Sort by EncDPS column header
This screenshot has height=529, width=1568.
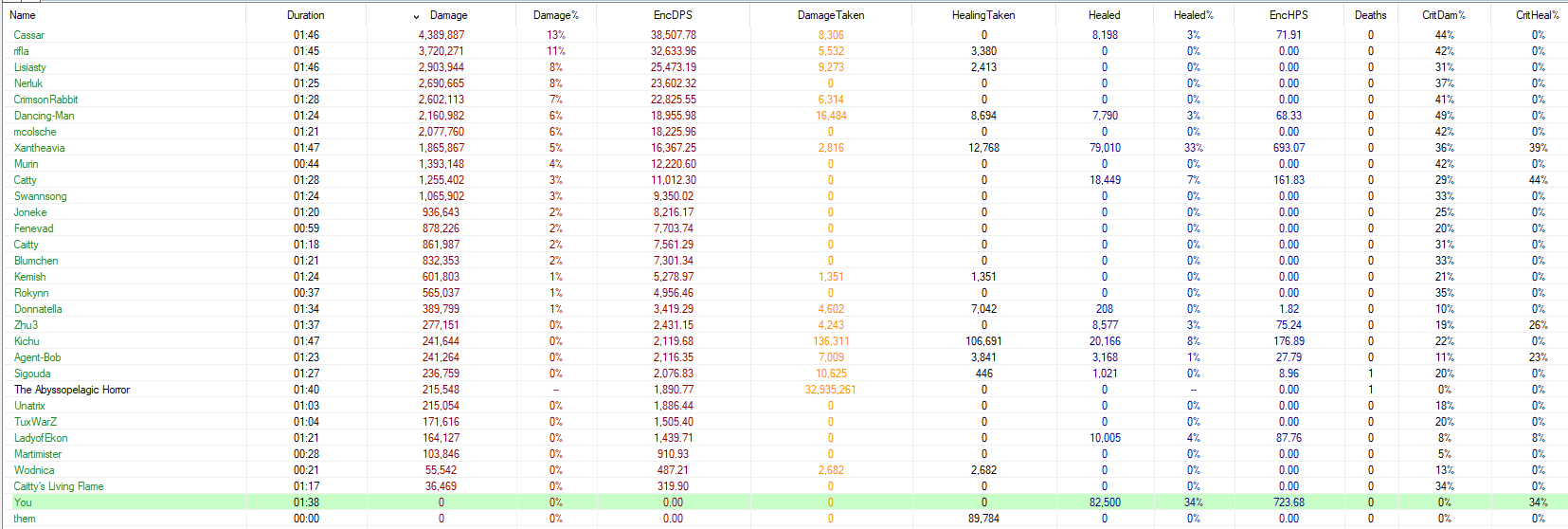(x=673, y=15)
